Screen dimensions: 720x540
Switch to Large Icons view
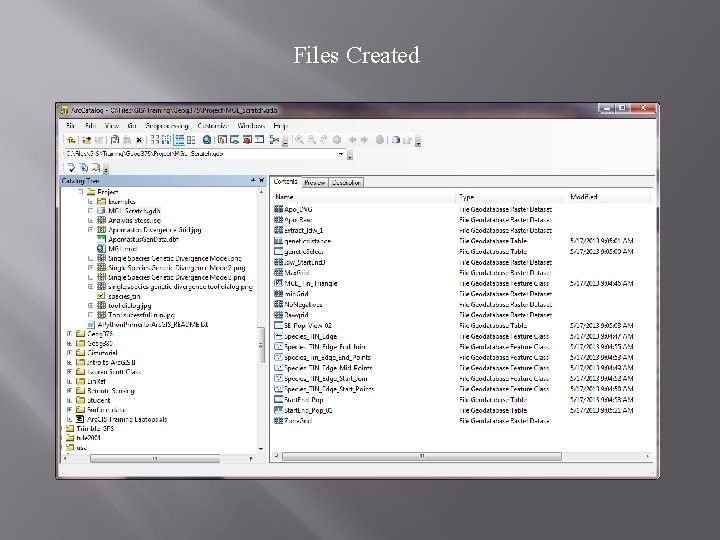pyautogui.click(x=155, y=140)
